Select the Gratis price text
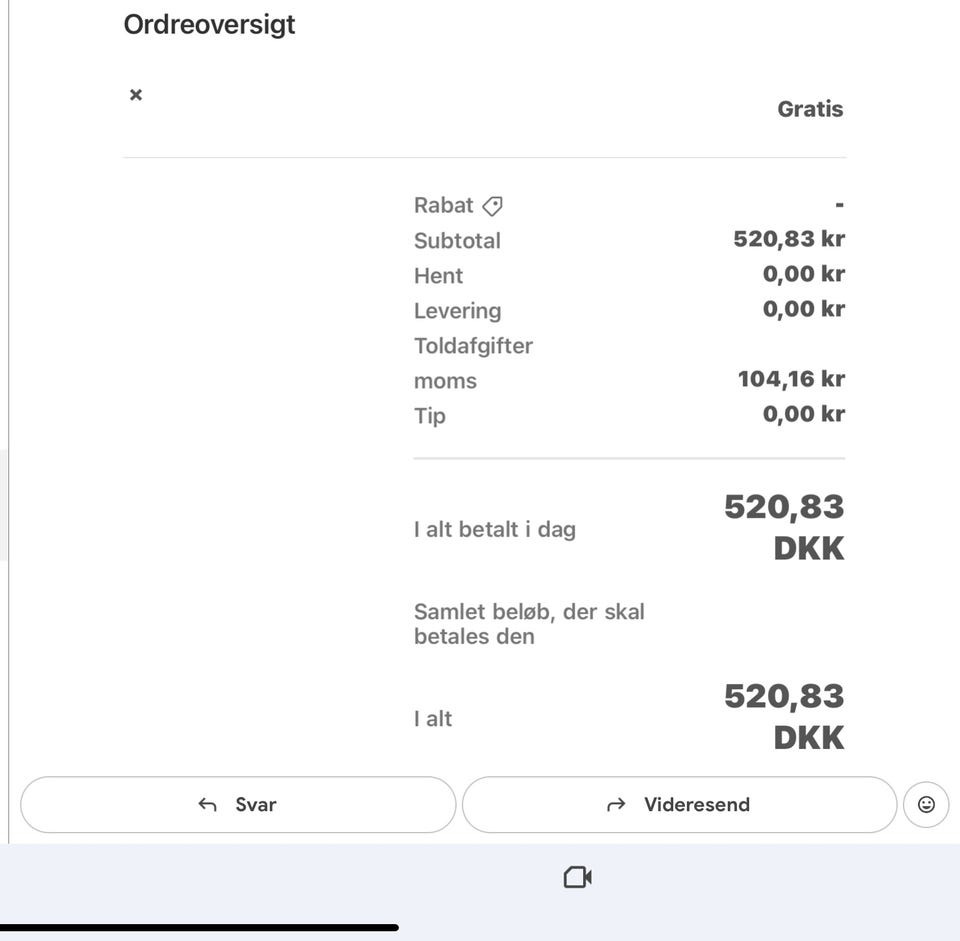Screen dimensions: 960x941 click(x=810, y=109)
